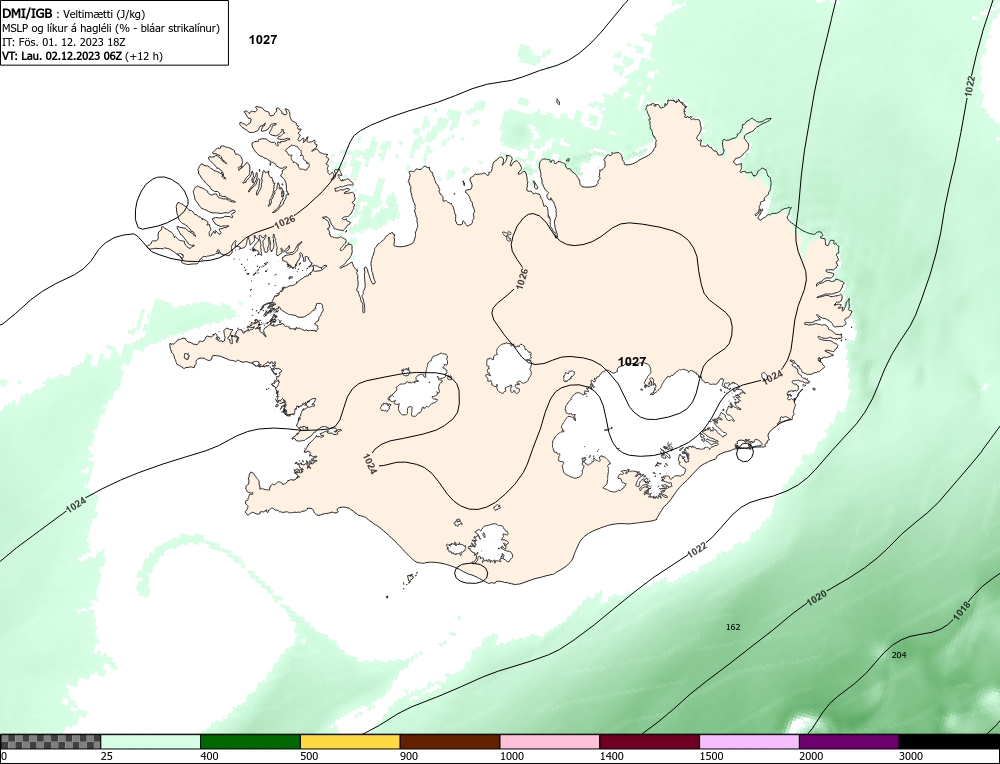Select the 1022 isobar label off the southeast coast

697,550
